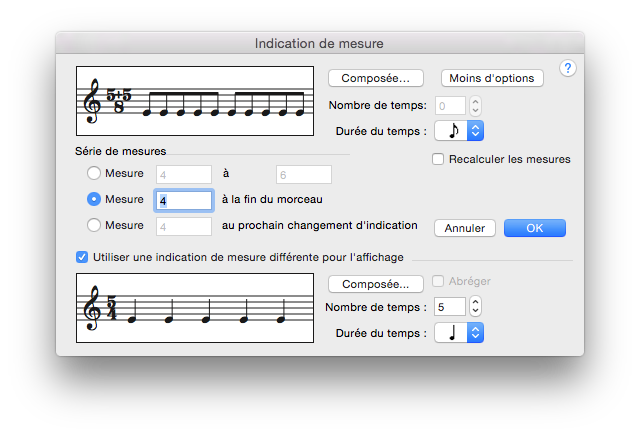Click the lower Composée... button
640x436 pixels.
point(375,284)
